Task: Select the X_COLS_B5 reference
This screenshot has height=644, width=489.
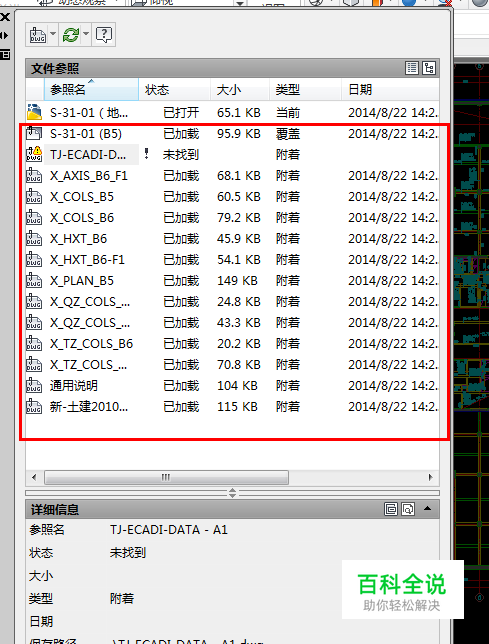Action: click(232, 197)
